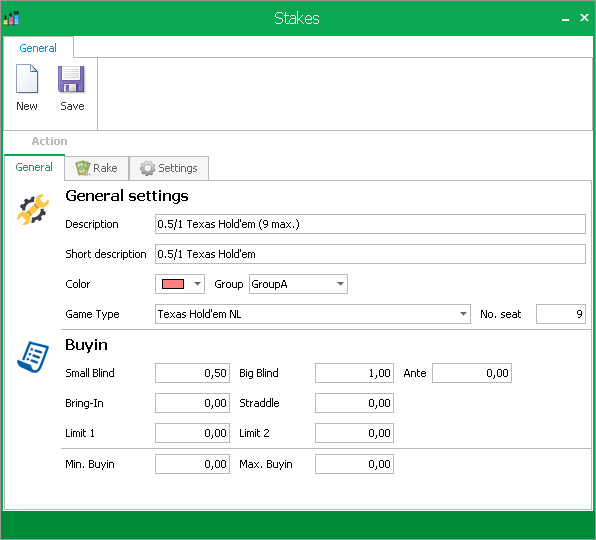The width and height of the screenshot is (596, 540).
Task: Select the General ribbon tab
Action: [38, 48]
